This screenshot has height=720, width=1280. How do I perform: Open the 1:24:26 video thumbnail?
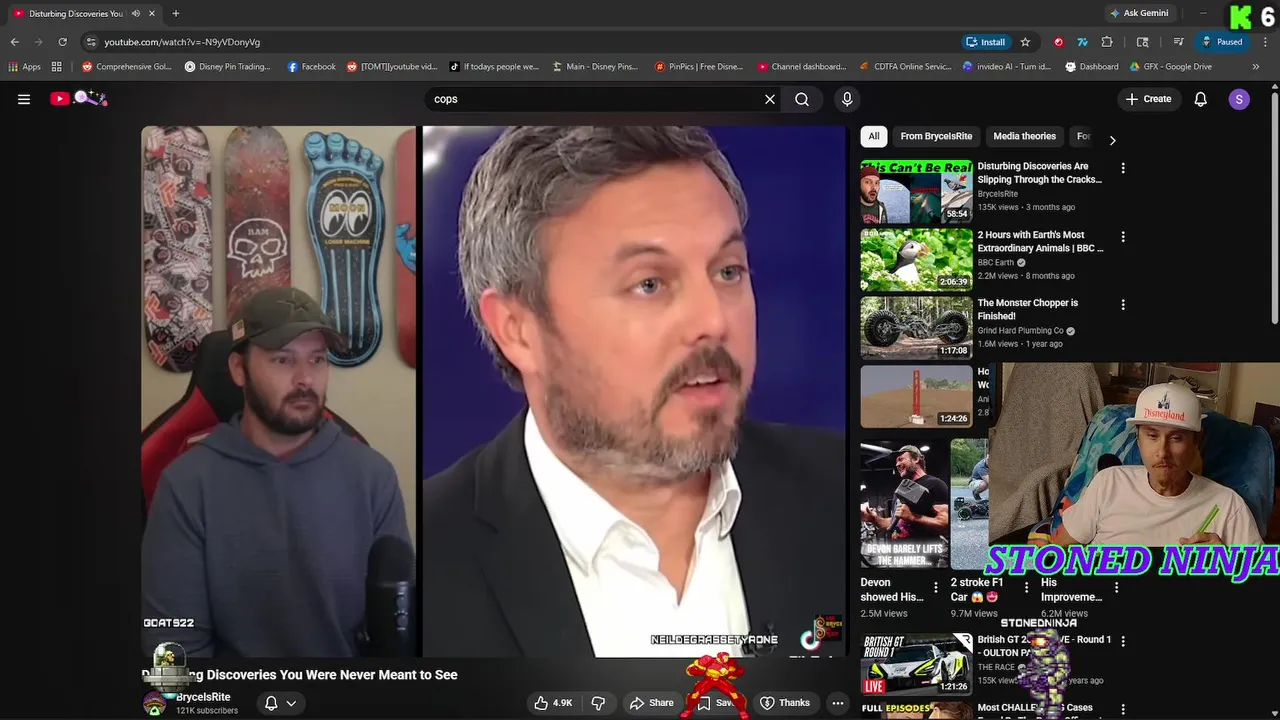click(916, 395)
